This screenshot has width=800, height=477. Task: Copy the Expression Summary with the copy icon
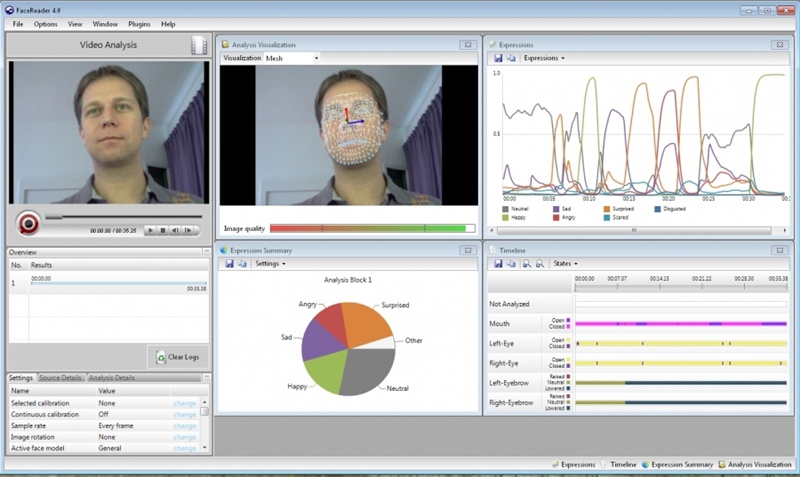[x=242, y=264]
